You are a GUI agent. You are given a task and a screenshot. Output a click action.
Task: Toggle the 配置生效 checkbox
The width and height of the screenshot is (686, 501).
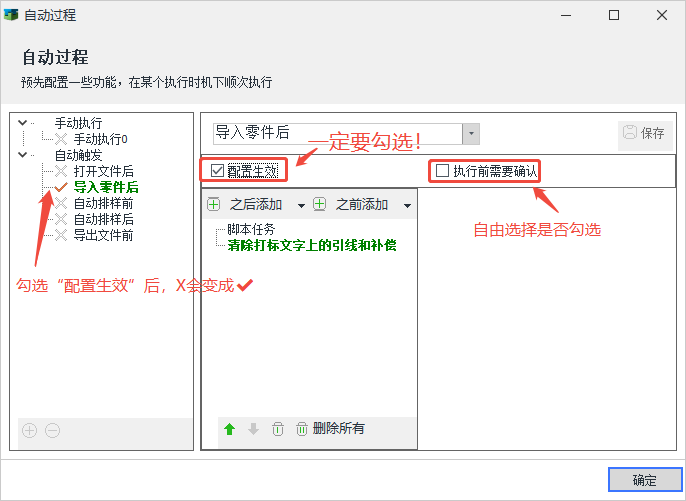pyautogui.click(x=217, y=171)
